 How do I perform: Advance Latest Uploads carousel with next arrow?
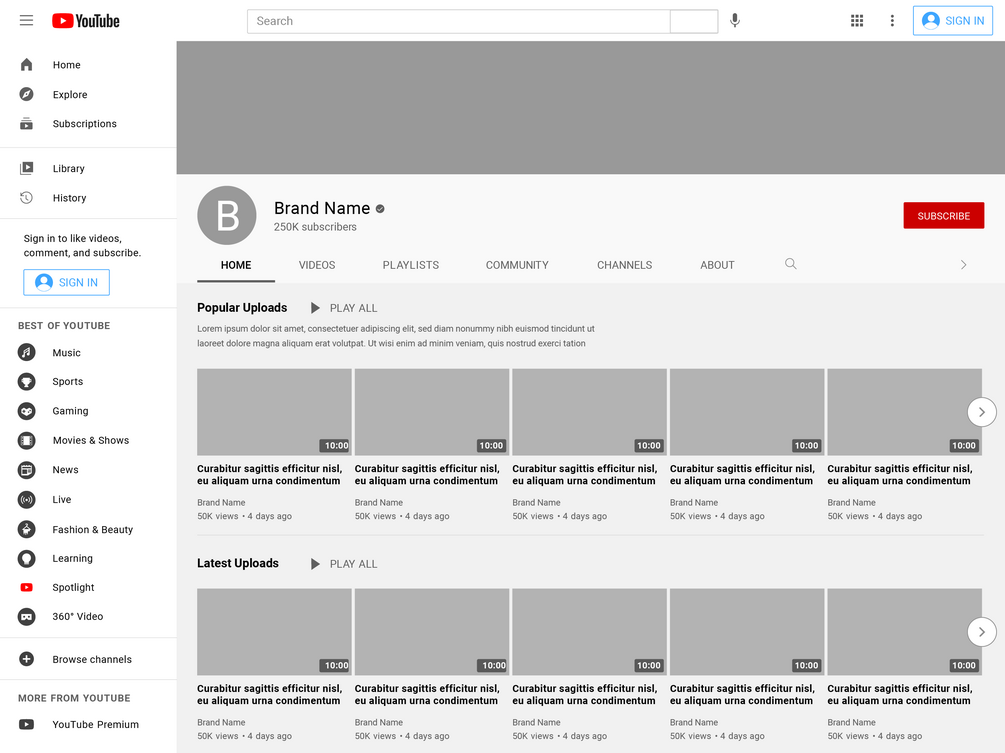(x=981, y=633)
